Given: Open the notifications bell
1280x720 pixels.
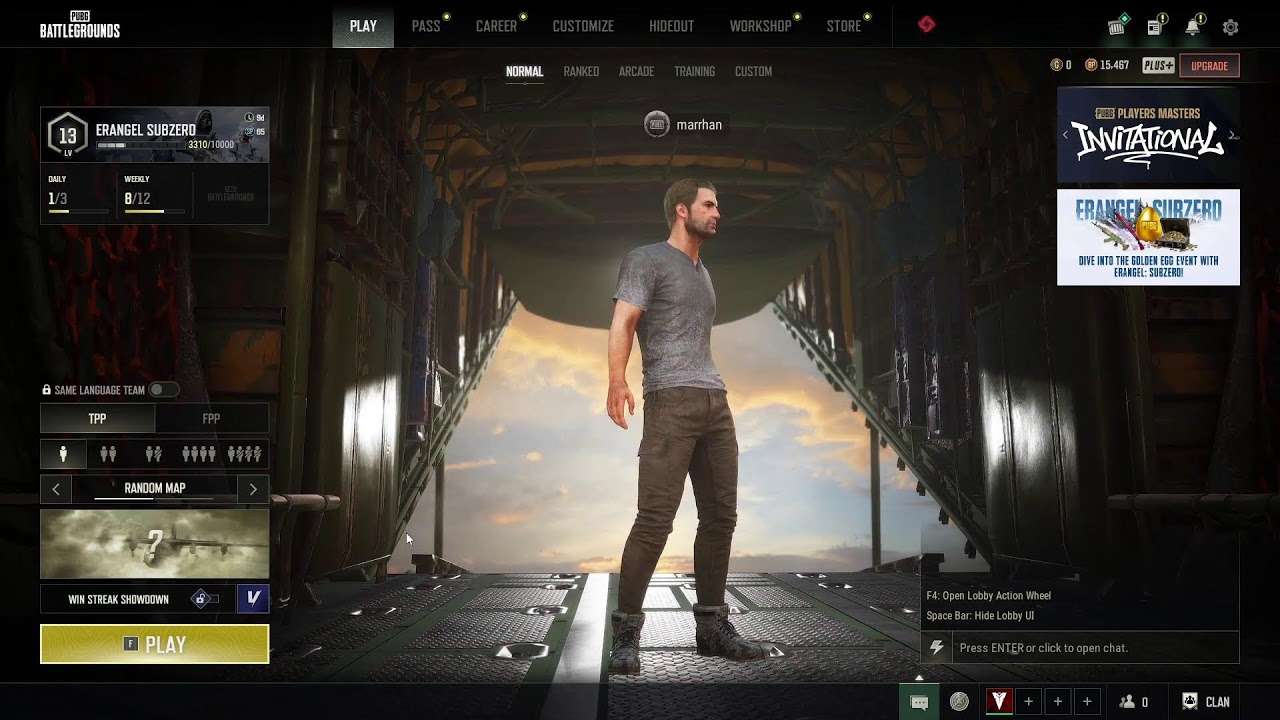Looking at the screenshot, I should [x=1193, y=26].
